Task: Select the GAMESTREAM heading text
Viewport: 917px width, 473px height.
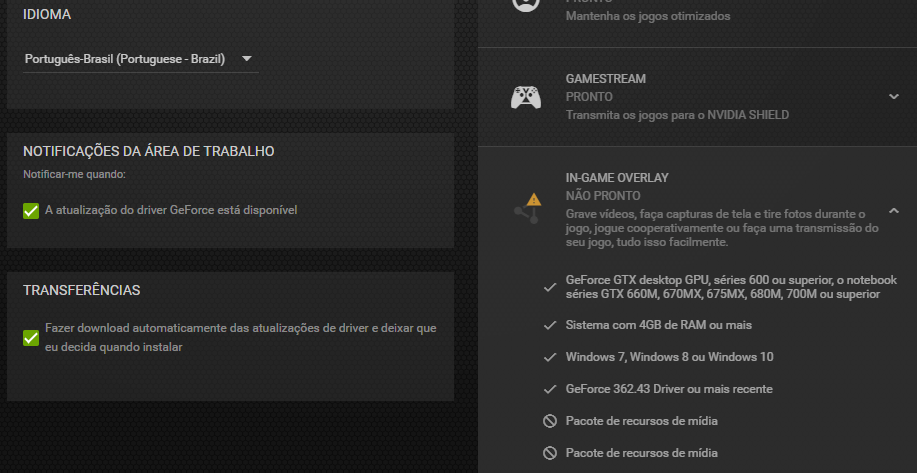Action: pyautogui.click(x=605, y=79)
